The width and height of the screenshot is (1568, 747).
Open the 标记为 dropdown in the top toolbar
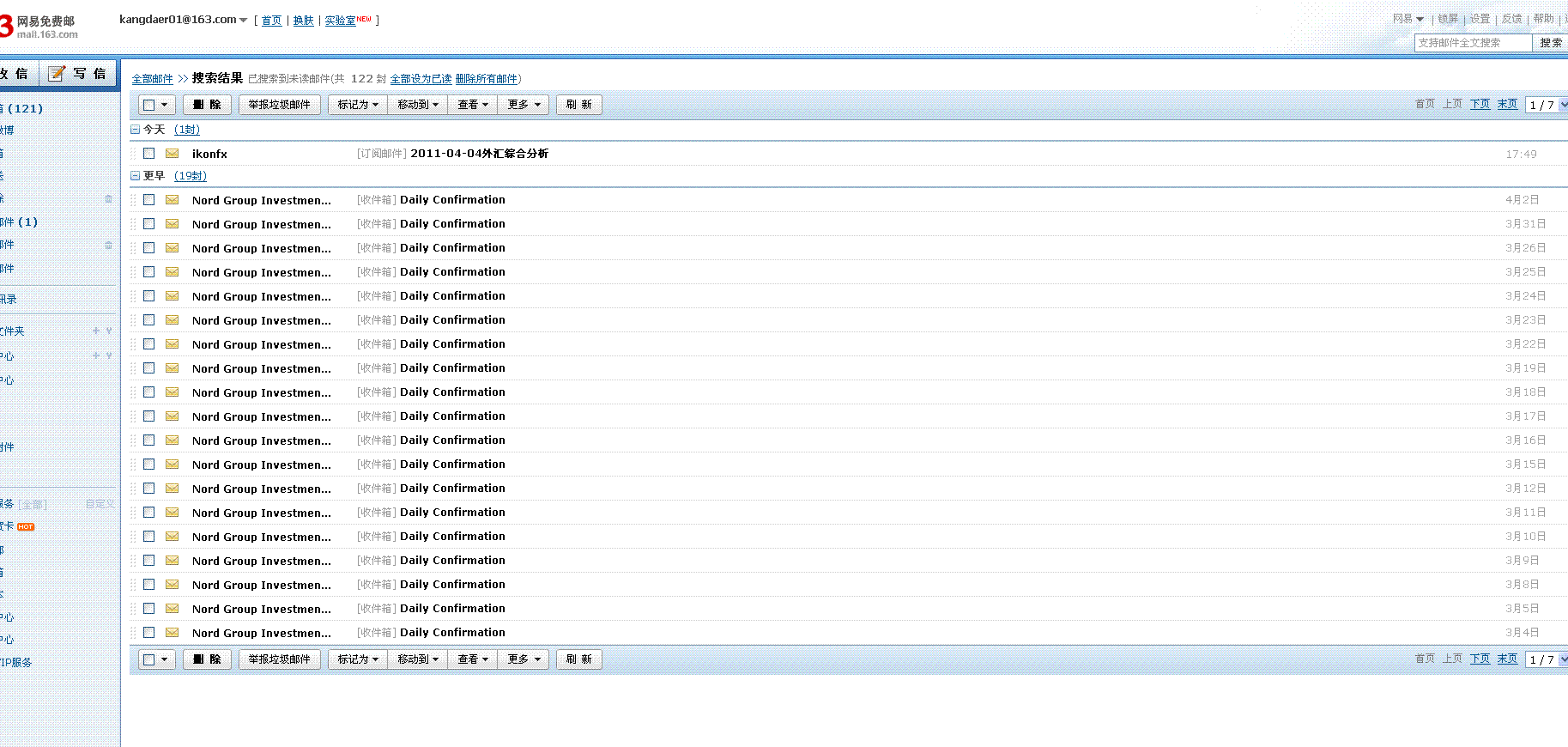[358, 105]
